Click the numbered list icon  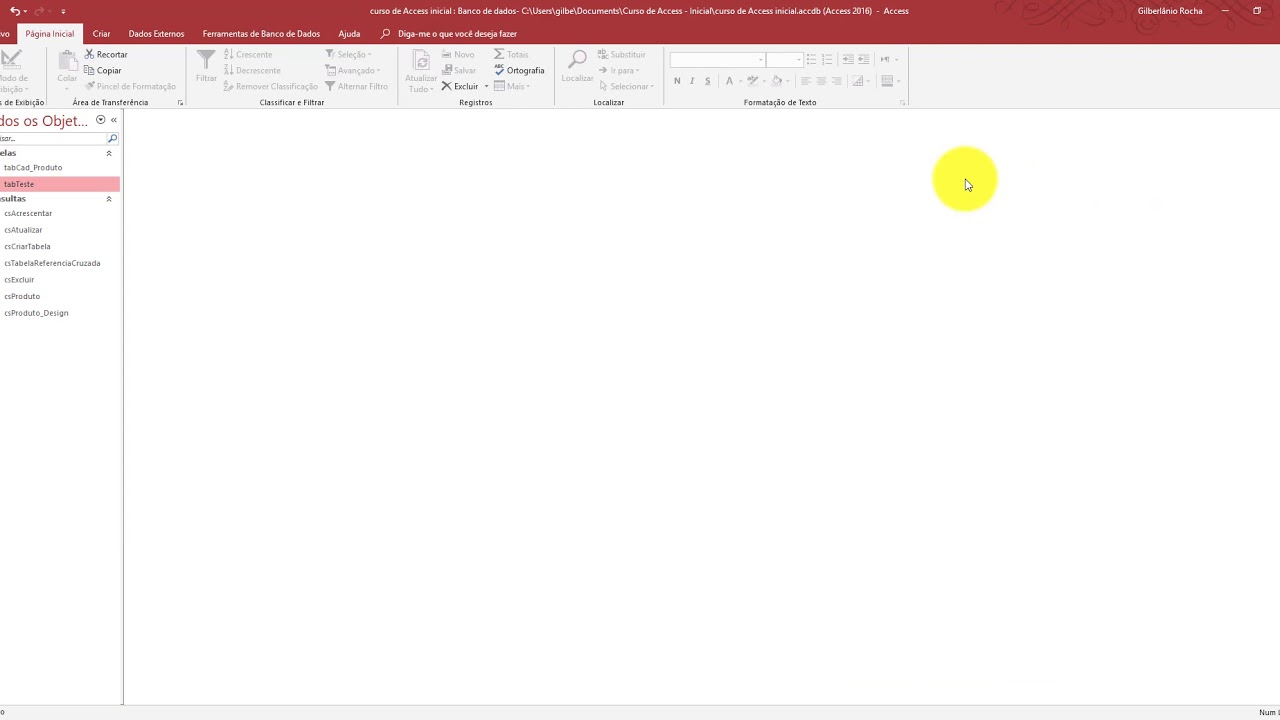827,60
